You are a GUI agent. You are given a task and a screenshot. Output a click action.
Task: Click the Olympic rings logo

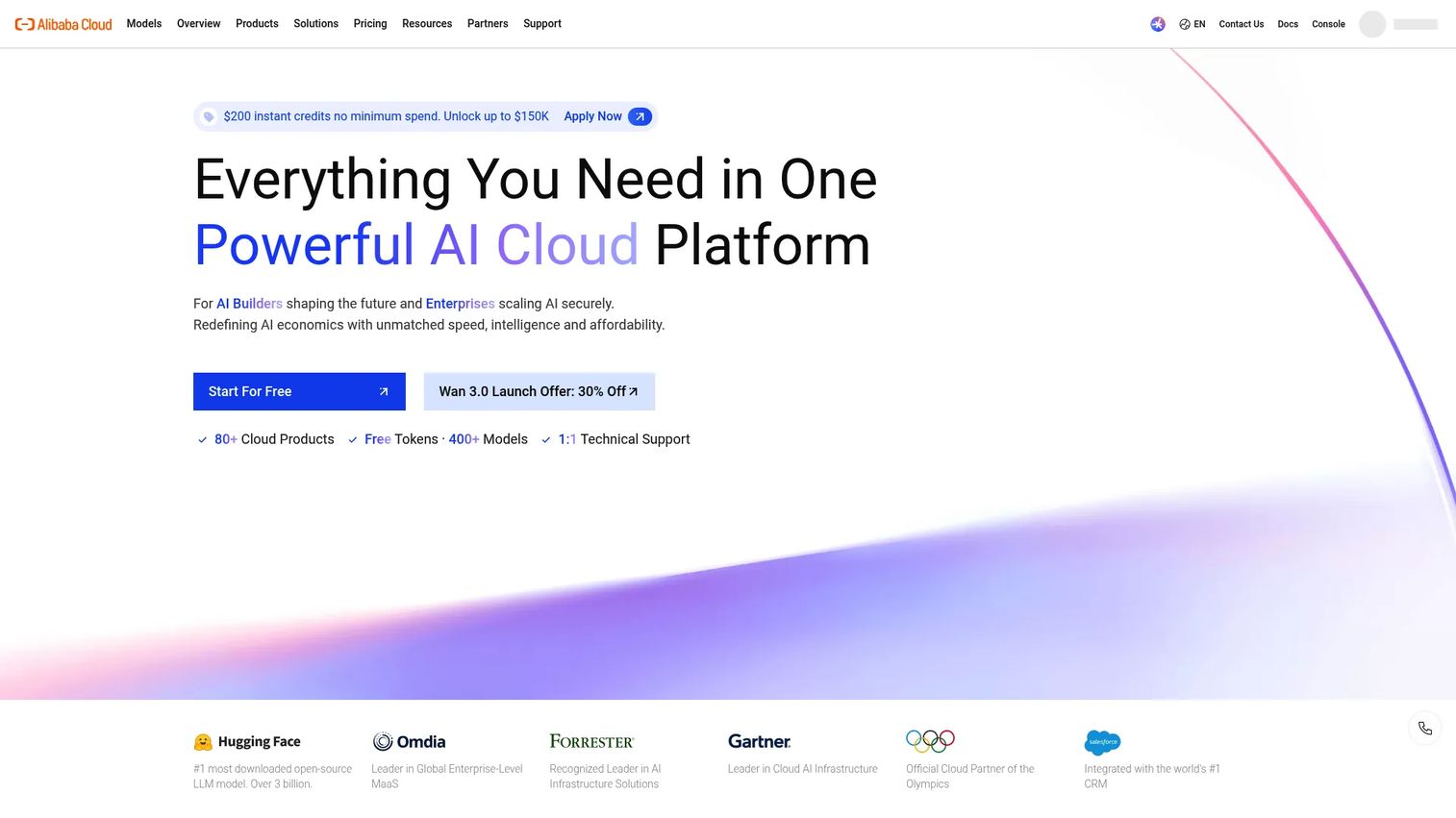930,740
